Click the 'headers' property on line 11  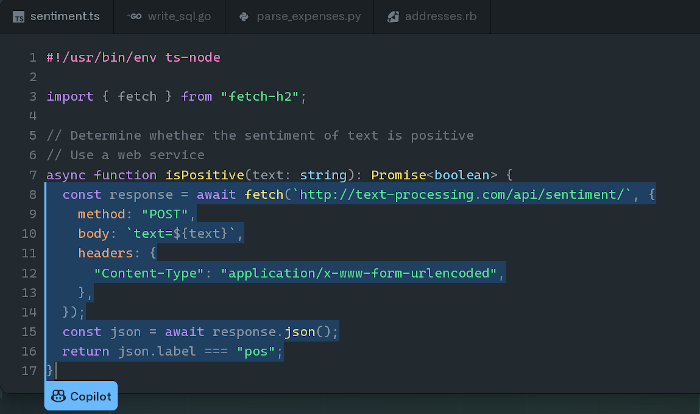pyautogui.click(x=105, y=254)
